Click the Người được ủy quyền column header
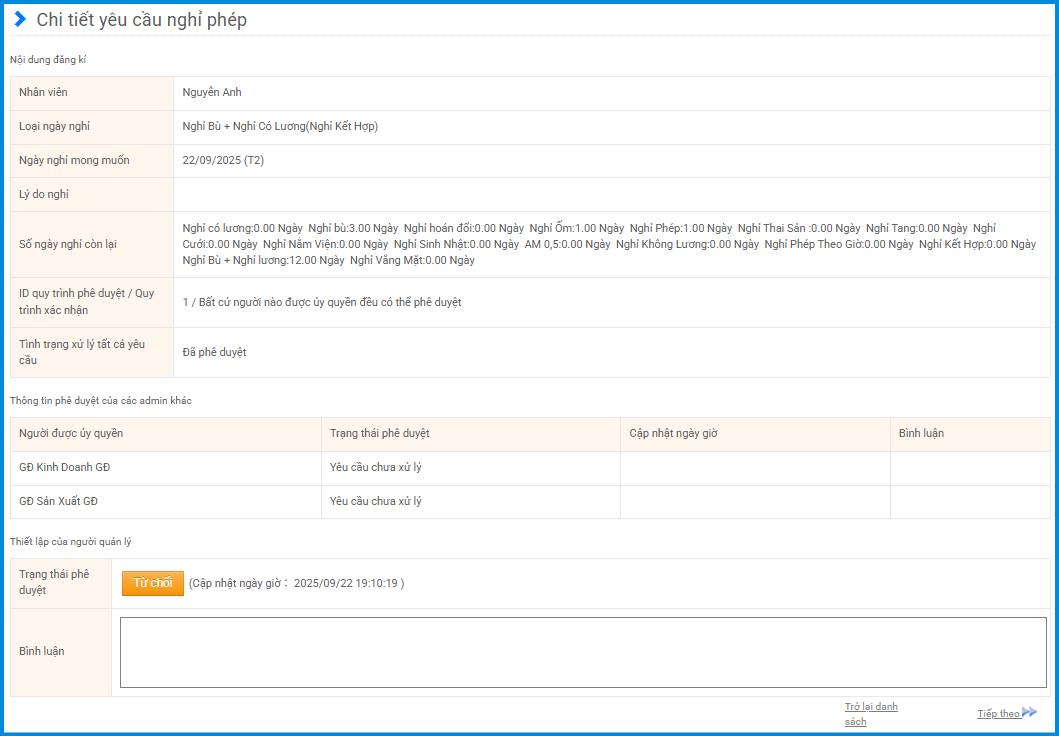 (x=71, y=434)
